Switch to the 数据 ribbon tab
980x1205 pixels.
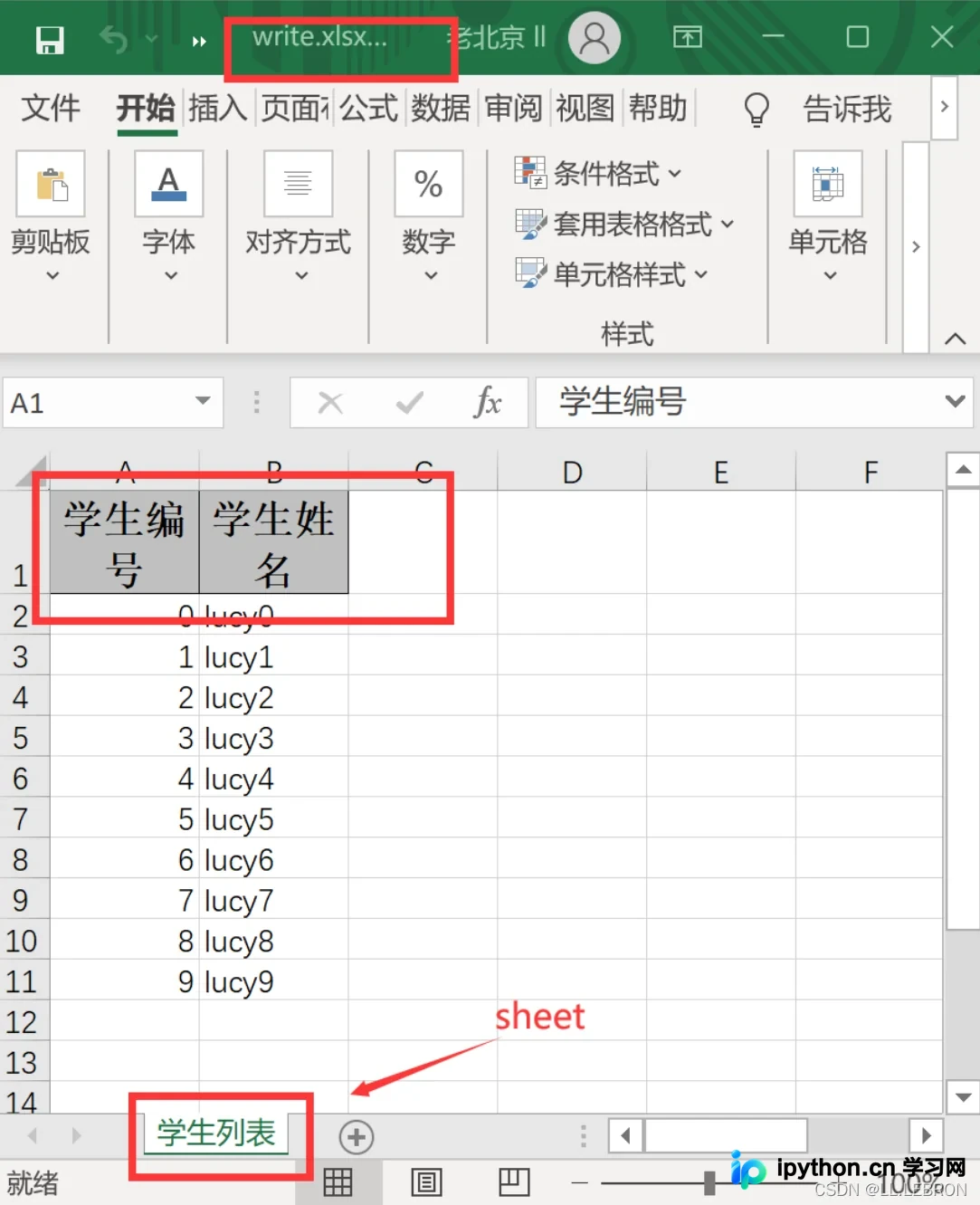click(x=441, y=108)
